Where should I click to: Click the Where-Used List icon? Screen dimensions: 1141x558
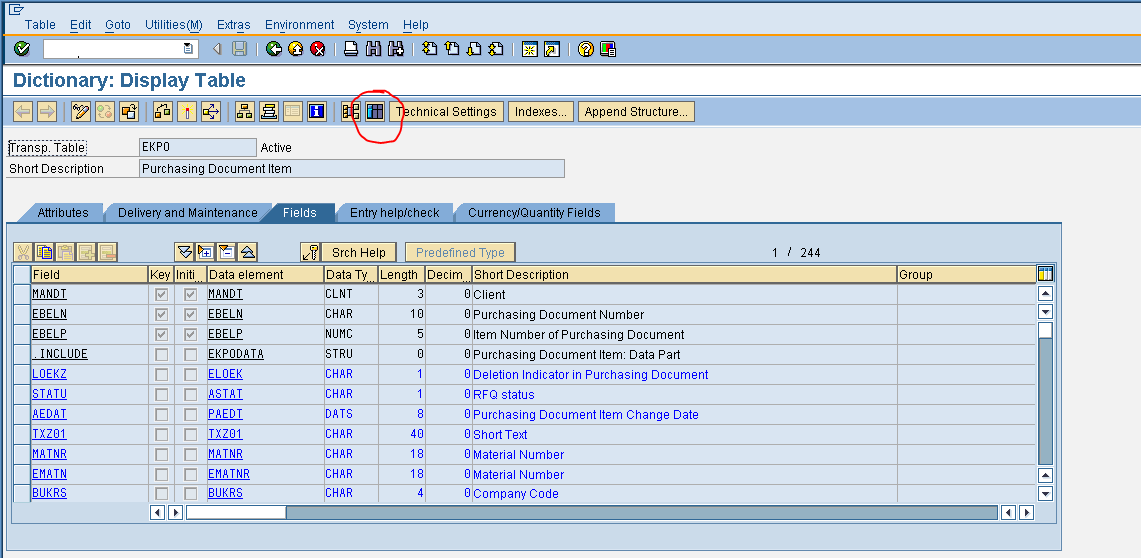(x=211, y=111)
